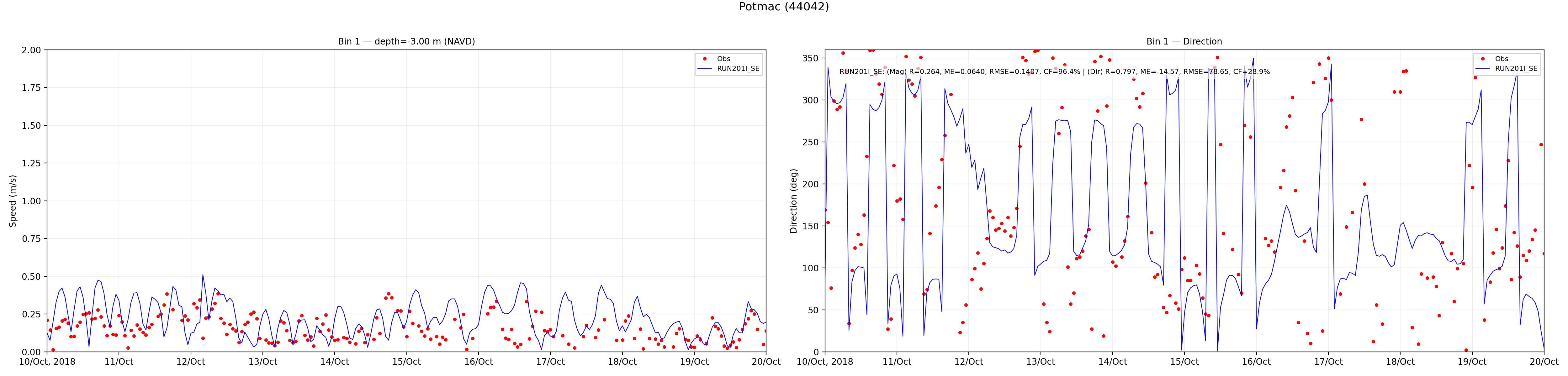This screenshot has width=1568, height=376.
Task: Click "10/Oct, 2018" under the speed plot
Action: tap(47, 362)
